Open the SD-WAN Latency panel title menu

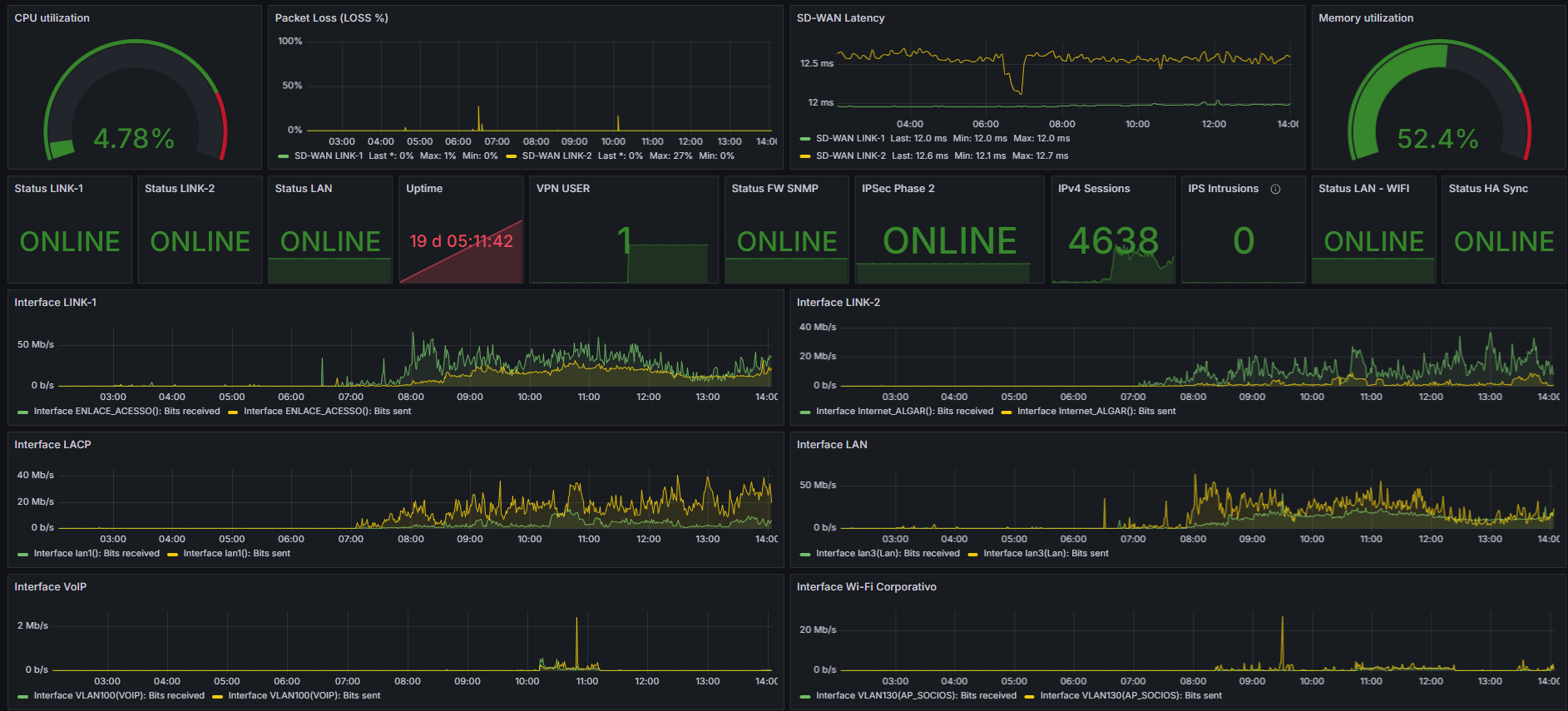[840, 17]
